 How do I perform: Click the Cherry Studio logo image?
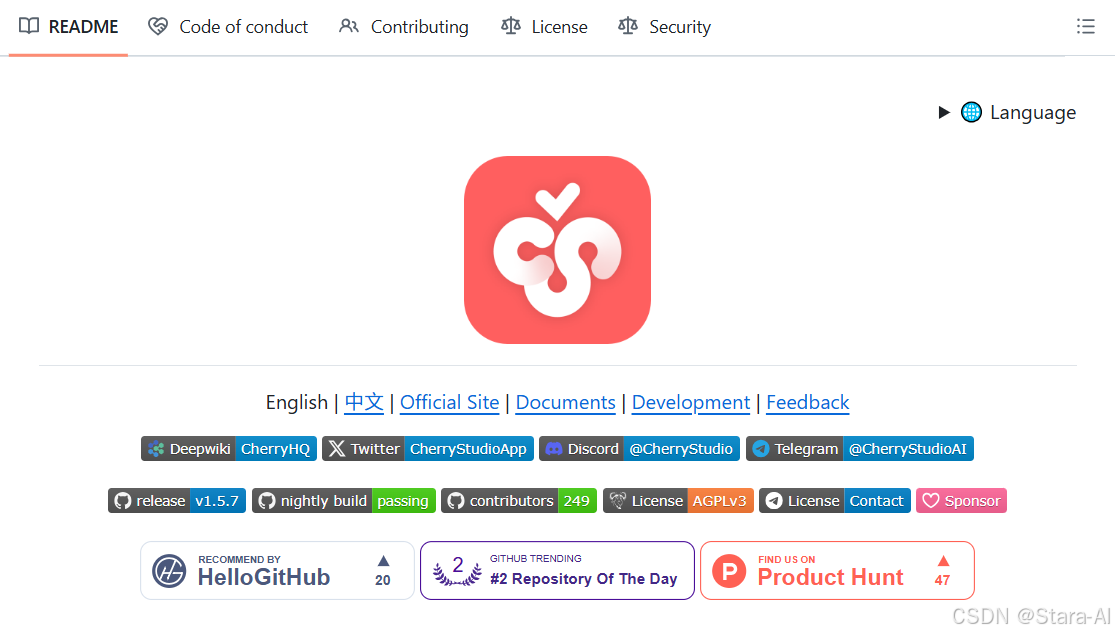click(558, 250)
